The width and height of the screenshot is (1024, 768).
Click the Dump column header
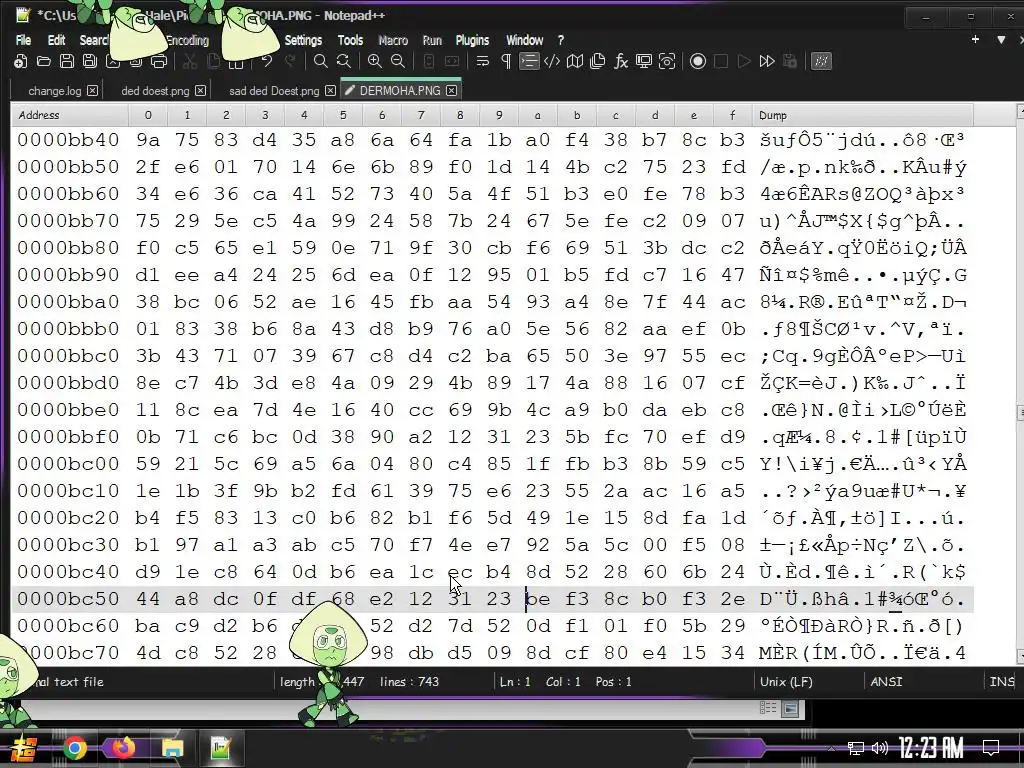click(x=862, y=115)
